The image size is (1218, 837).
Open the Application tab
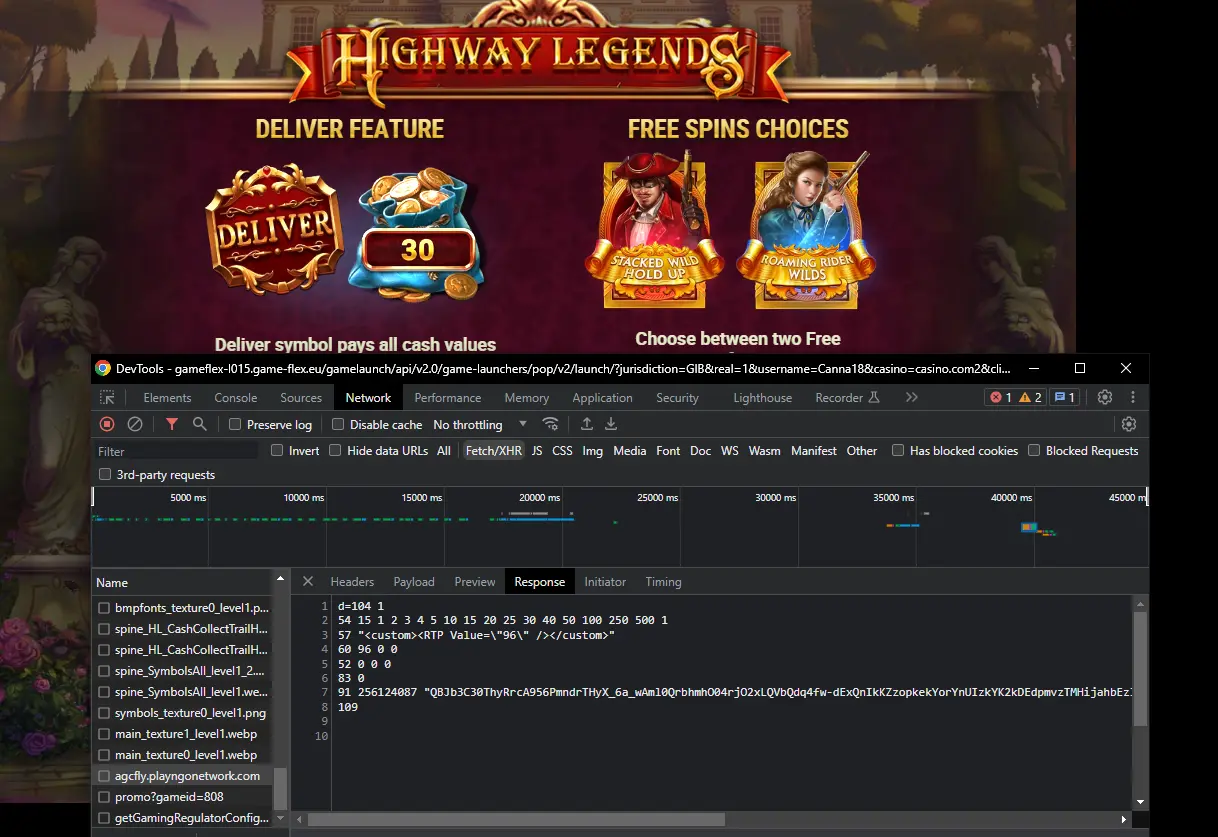(x=602, y=398)
